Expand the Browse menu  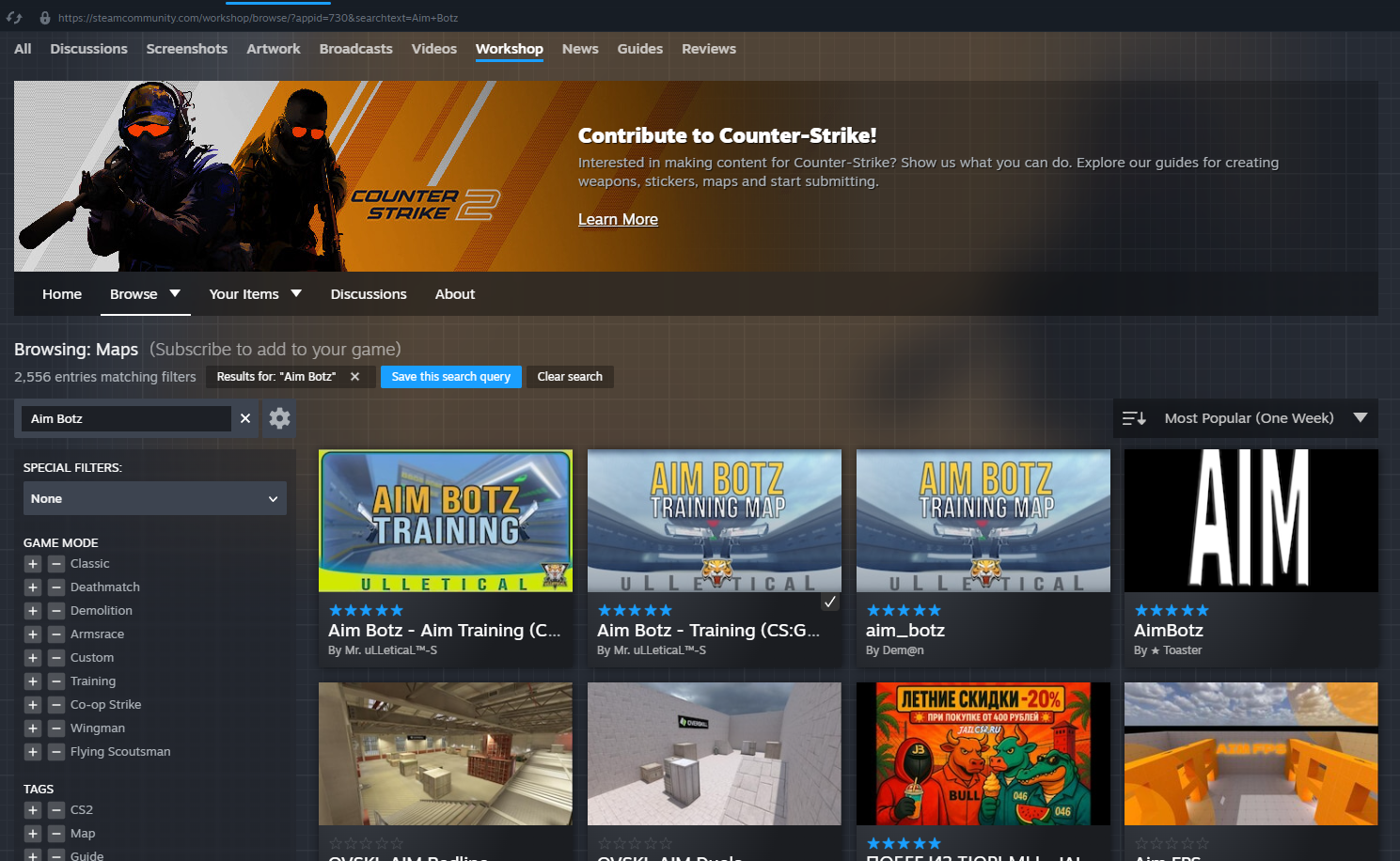click(x=145, y=294)
